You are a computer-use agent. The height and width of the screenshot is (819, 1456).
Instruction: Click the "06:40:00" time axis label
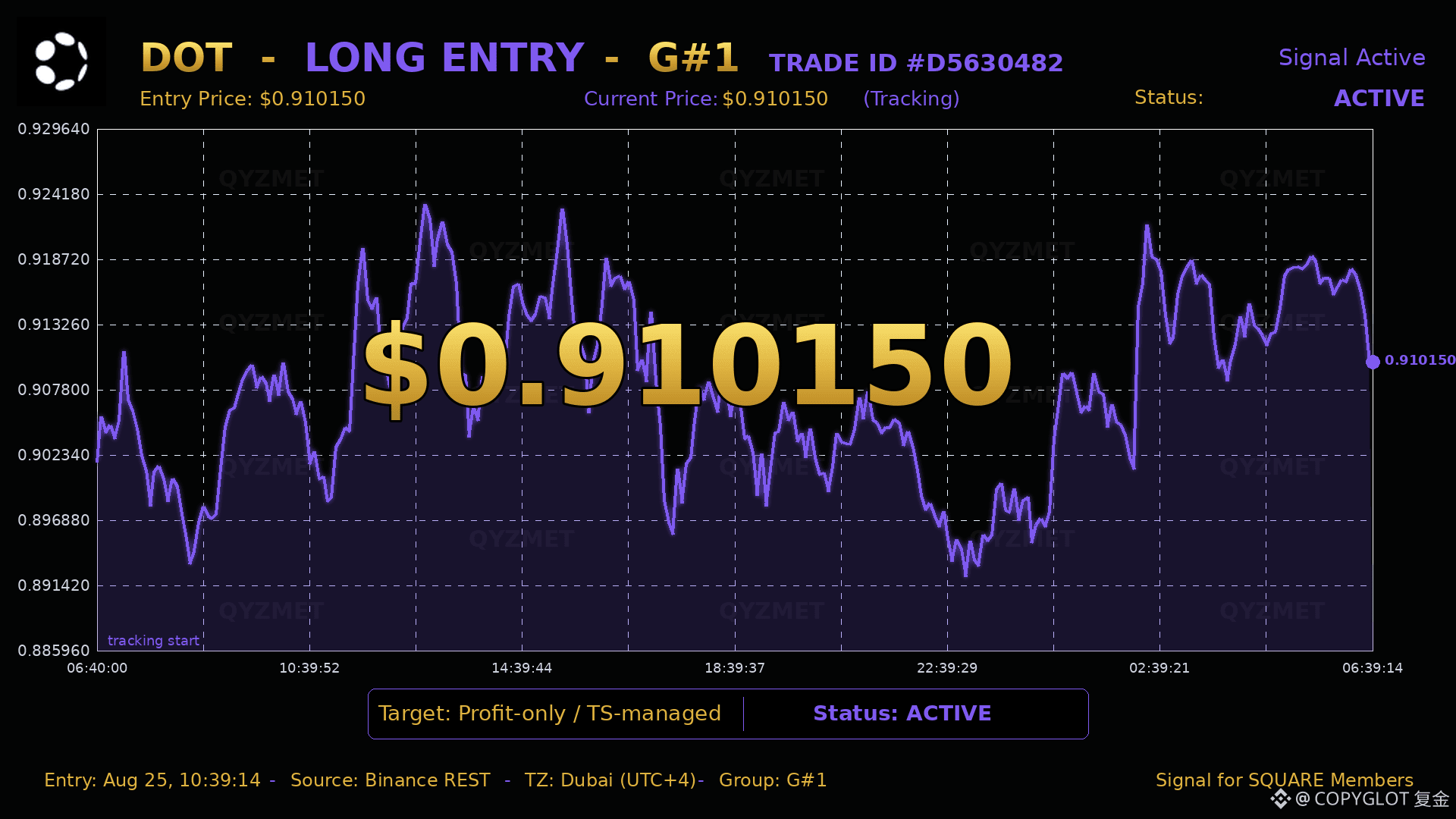tap(97, 668)
